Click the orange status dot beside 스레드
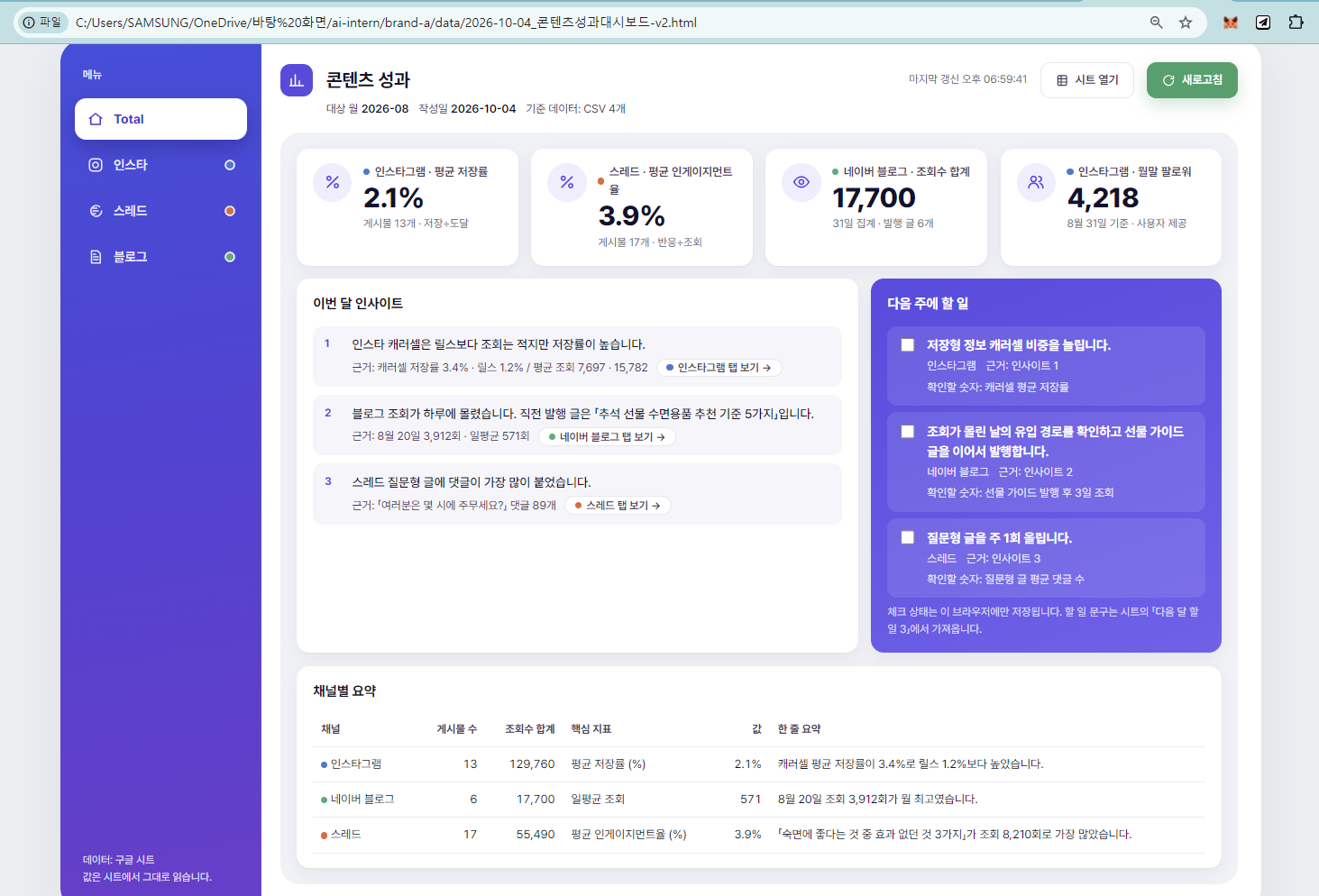This screenshot has height=896, width=1319. pyautogui.click(x=230, y=211)
